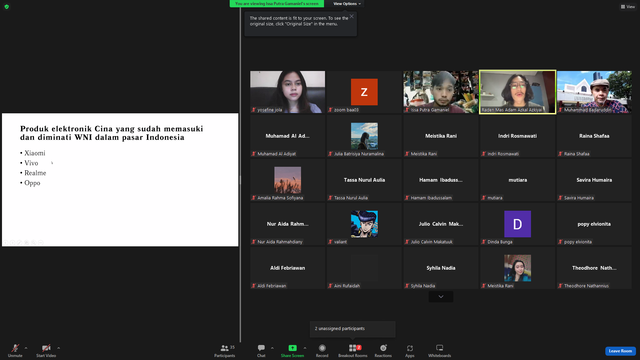This screenshot has height=360, width=640.
Task: Click the 'Realme' bullet on the slide
Action: (35, 173)
